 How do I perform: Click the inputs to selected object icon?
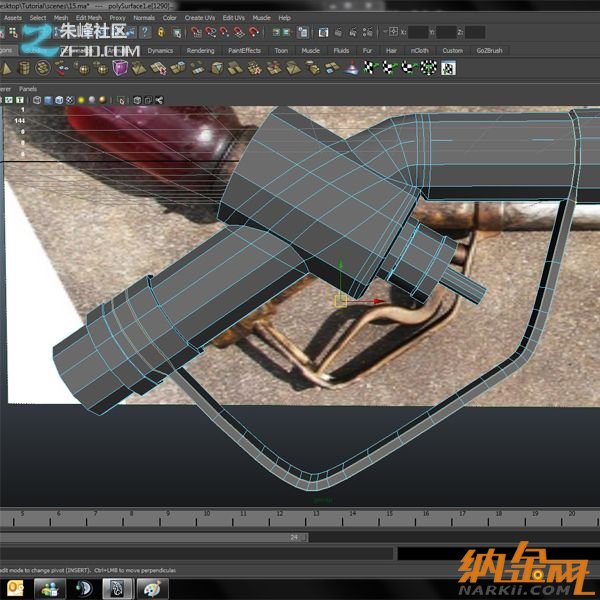pyautogui.click(x=276, y=33)
